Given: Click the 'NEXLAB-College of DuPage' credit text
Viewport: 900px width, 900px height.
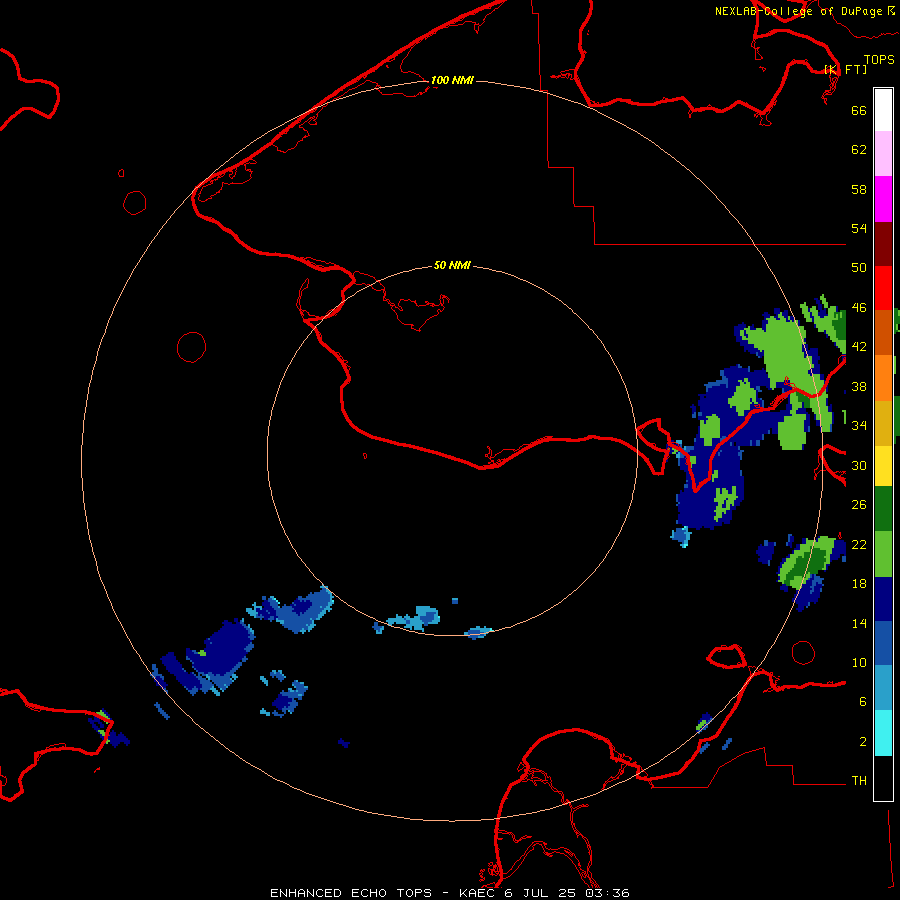Looking at the screenshot, I should [x=798, y=11].
